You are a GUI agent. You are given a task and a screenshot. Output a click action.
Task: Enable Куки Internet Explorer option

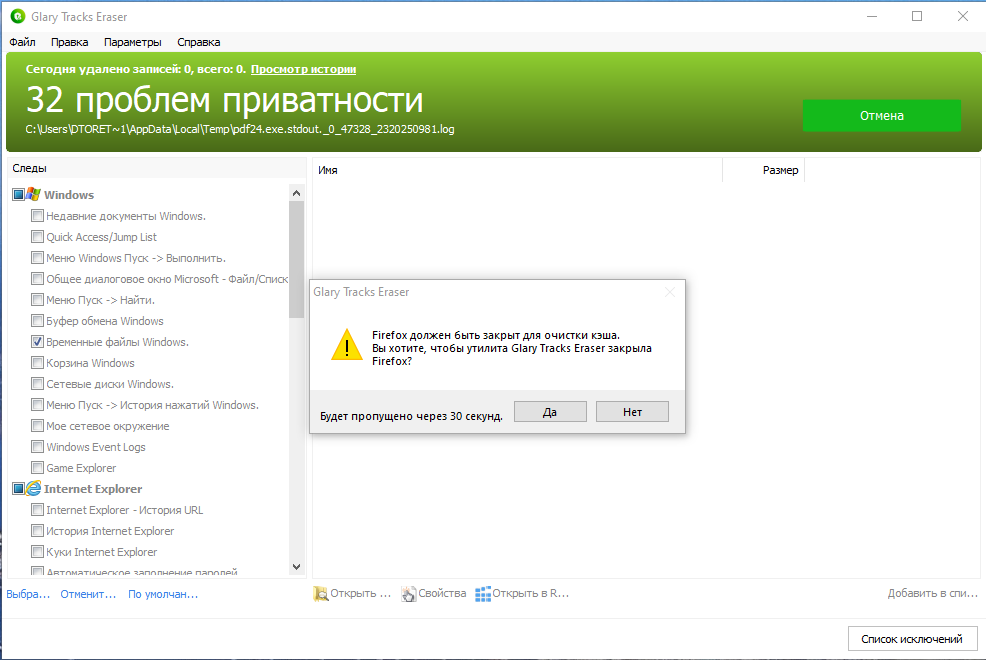click(x=37, y=551)
